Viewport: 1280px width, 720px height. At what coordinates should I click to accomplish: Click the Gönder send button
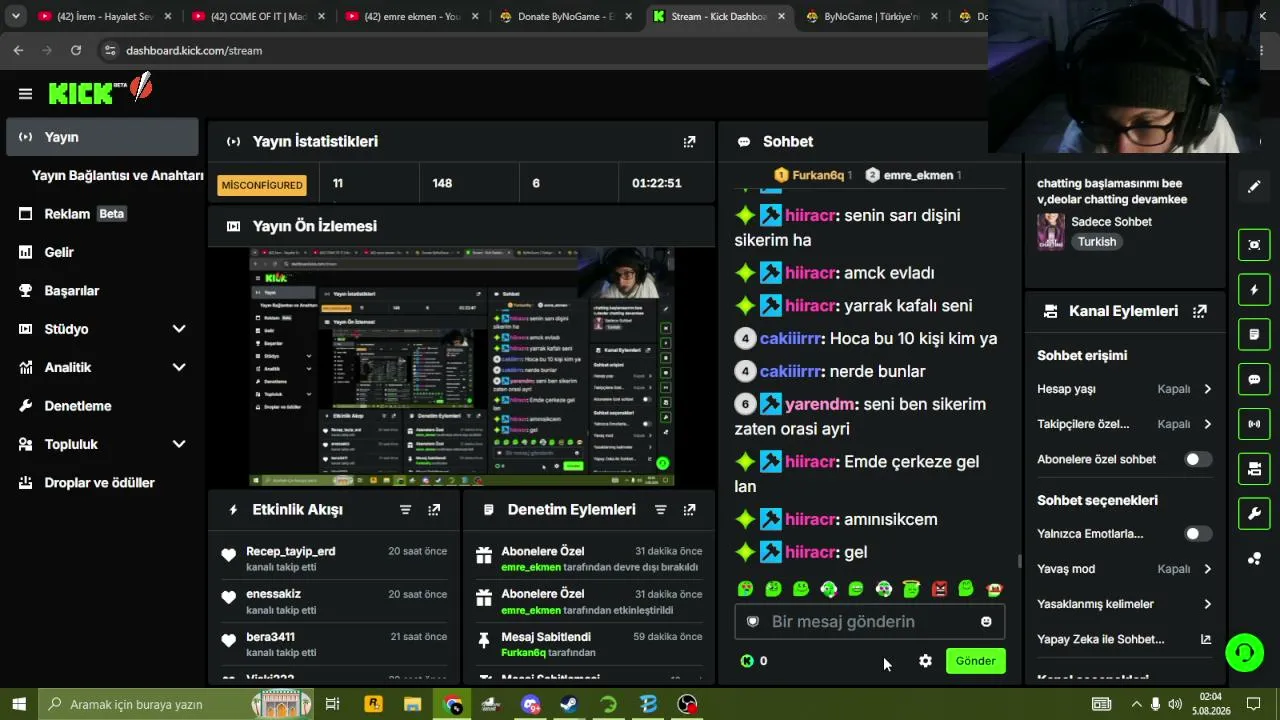click(975, 661)
